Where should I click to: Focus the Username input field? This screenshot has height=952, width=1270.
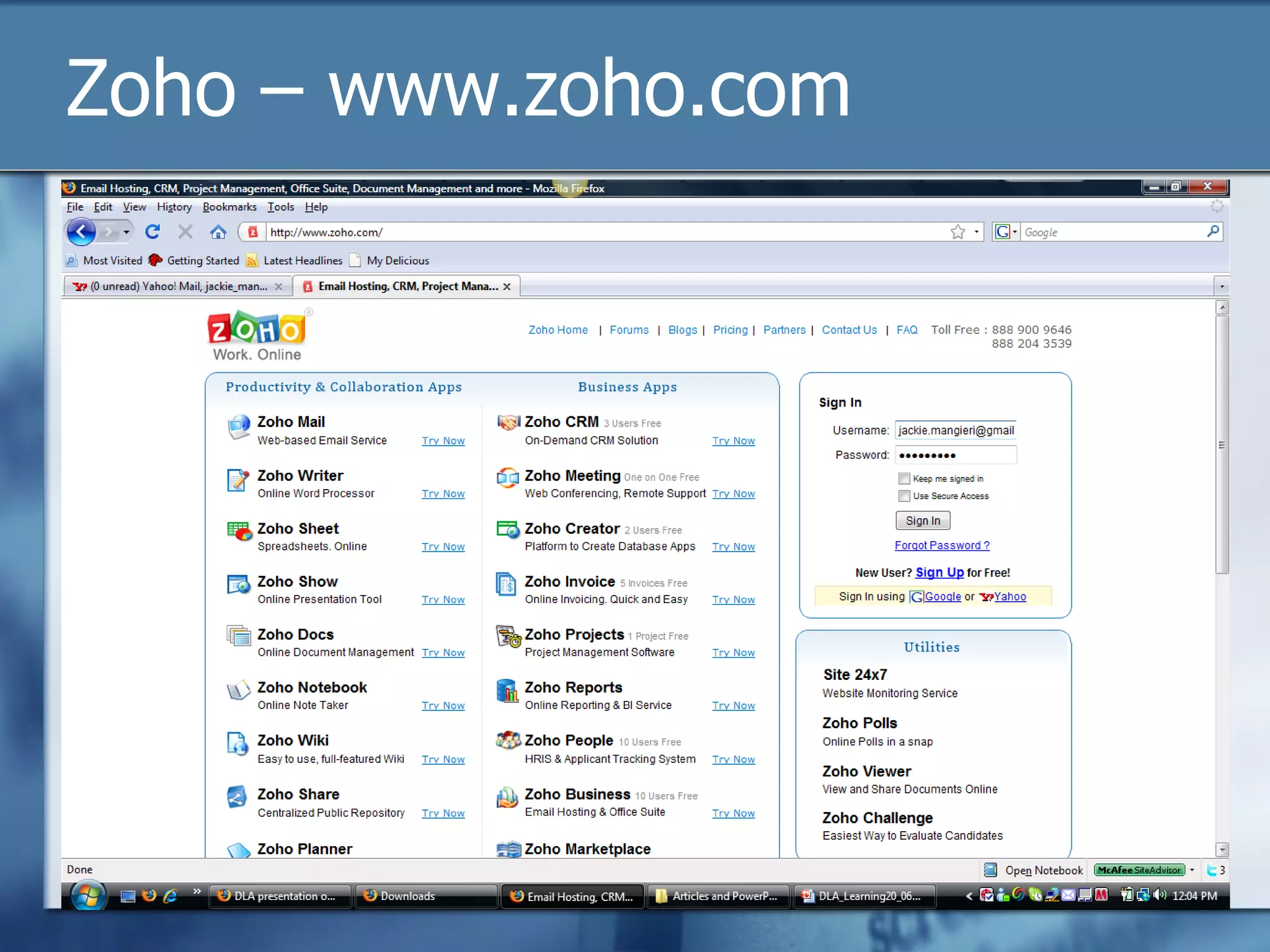coord(956,430)
